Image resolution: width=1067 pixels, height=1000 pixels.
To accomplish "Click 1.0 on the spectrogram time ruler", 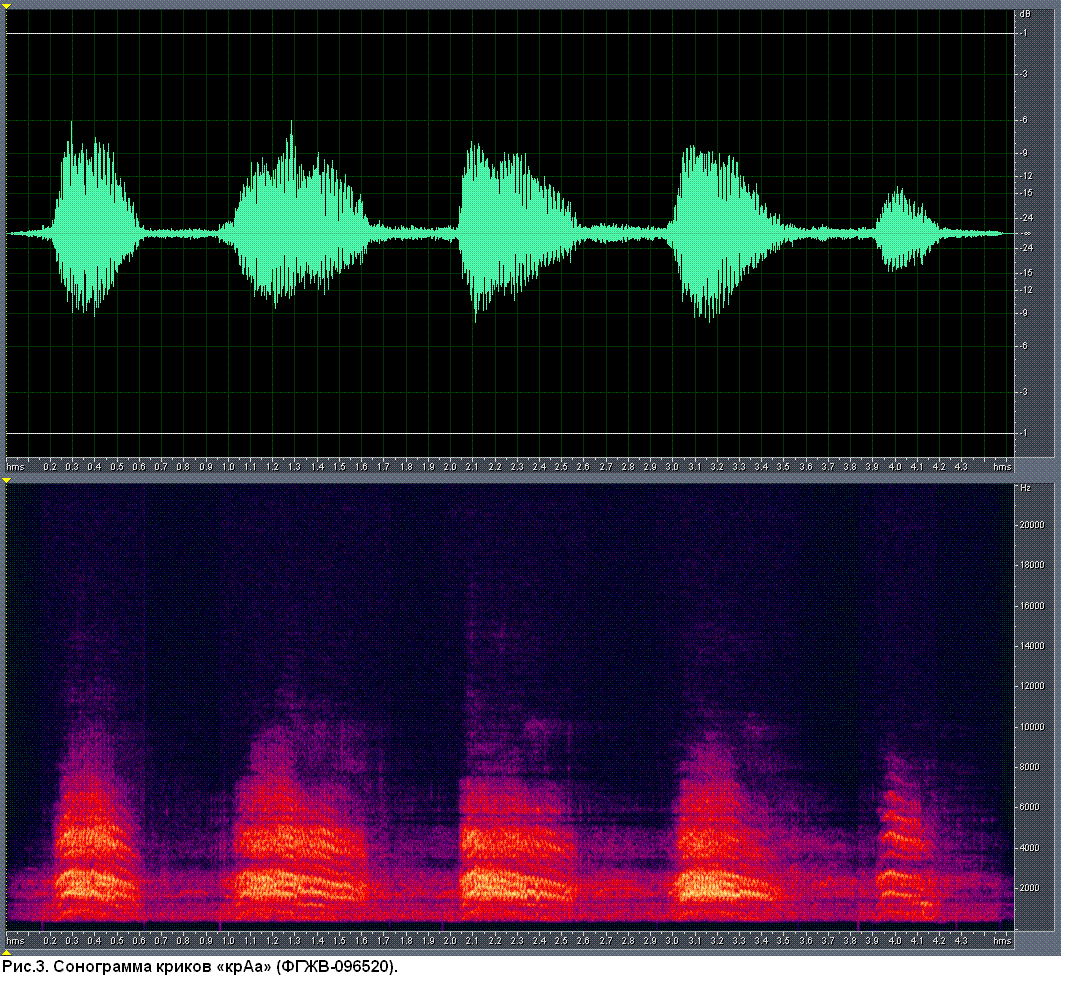I will pyautogui.click(x=229, y=941).
